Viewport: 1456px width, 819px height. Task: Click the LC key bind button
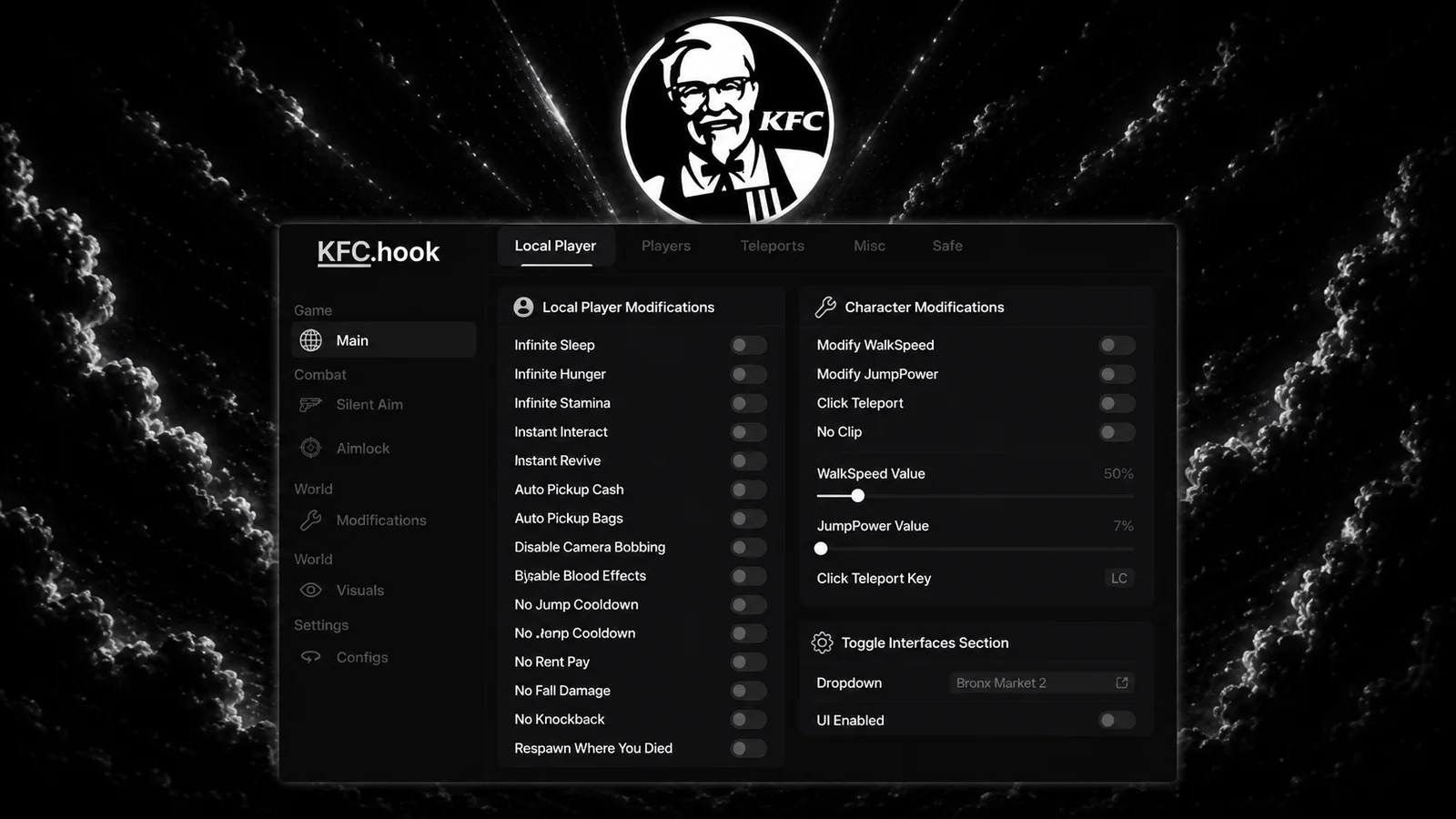coord(1119,578)
